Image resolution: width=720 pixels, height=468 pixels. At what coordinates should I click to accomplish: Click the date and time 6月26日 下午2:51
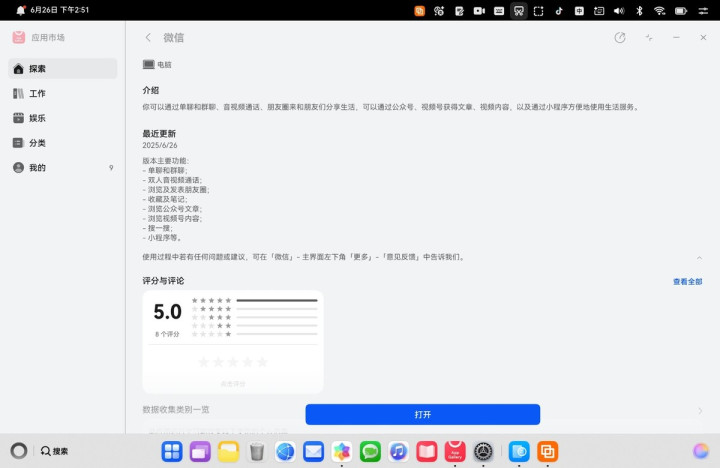pyautogui.click(x=60, y=10)
